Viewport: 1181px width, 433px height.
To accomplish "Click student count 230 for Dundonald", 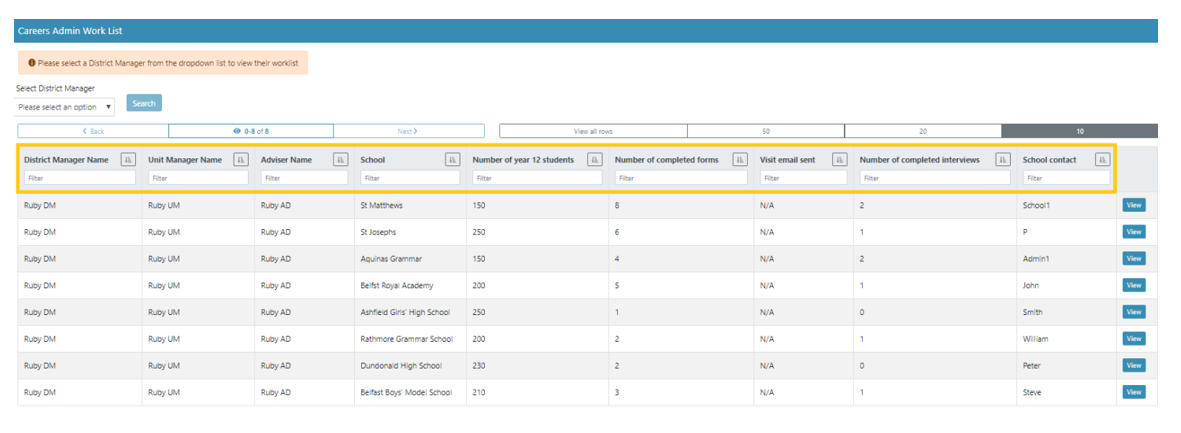I will coord(479,365).
